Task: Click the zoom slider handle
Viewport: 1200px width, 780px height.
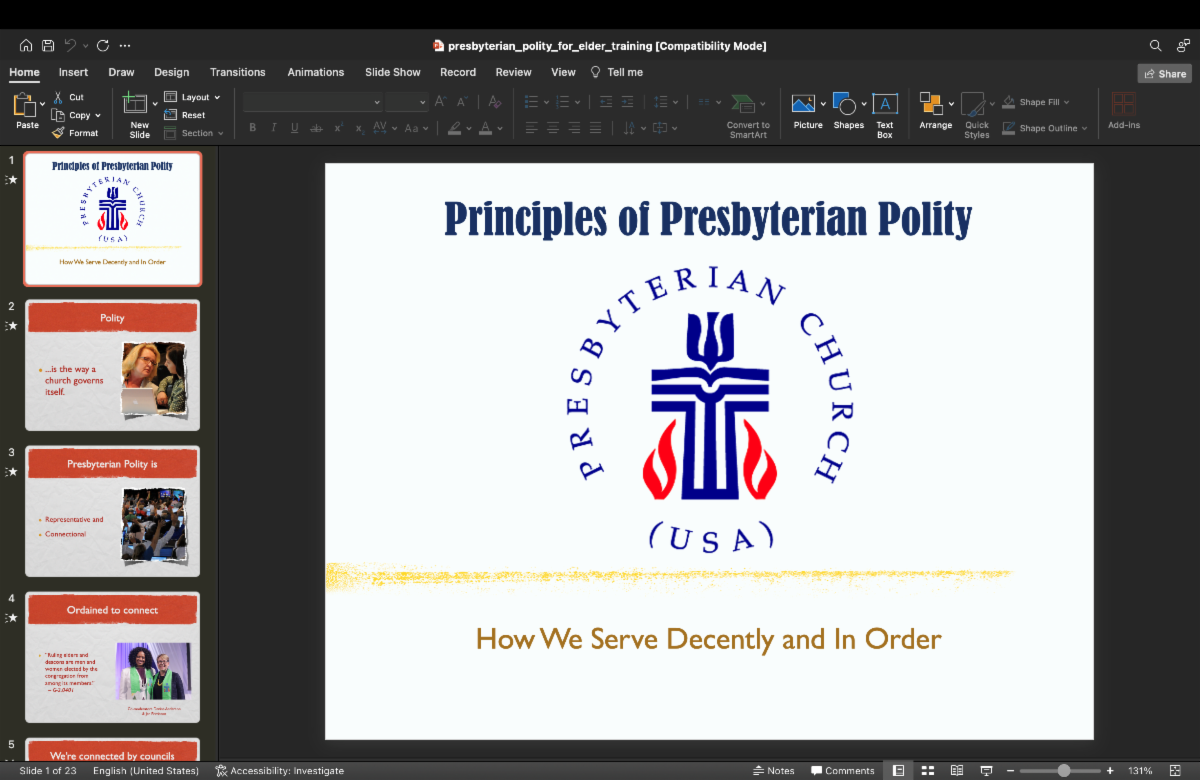Action: [1064, 771]
